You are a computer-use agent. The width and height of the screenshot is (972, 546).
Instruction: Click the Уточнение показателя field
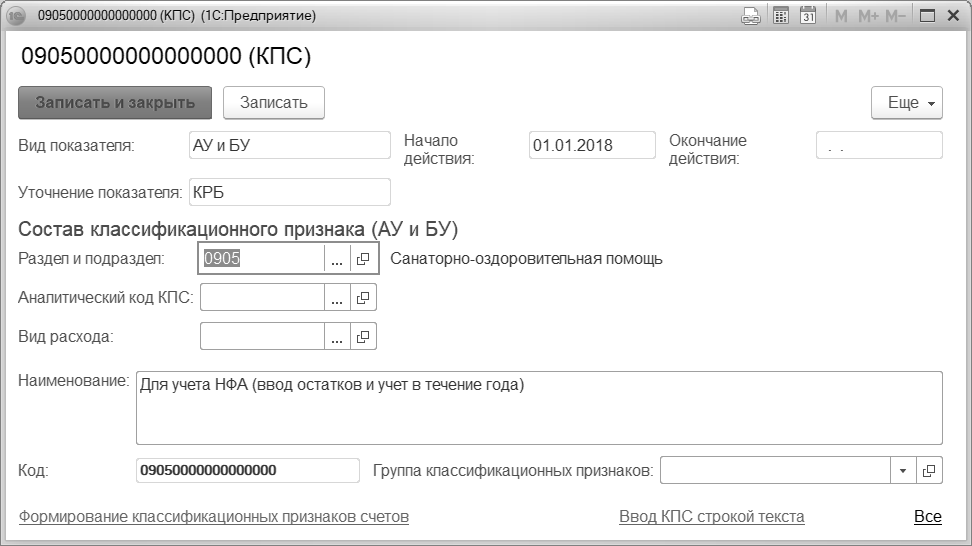click(x=289, y=192)
